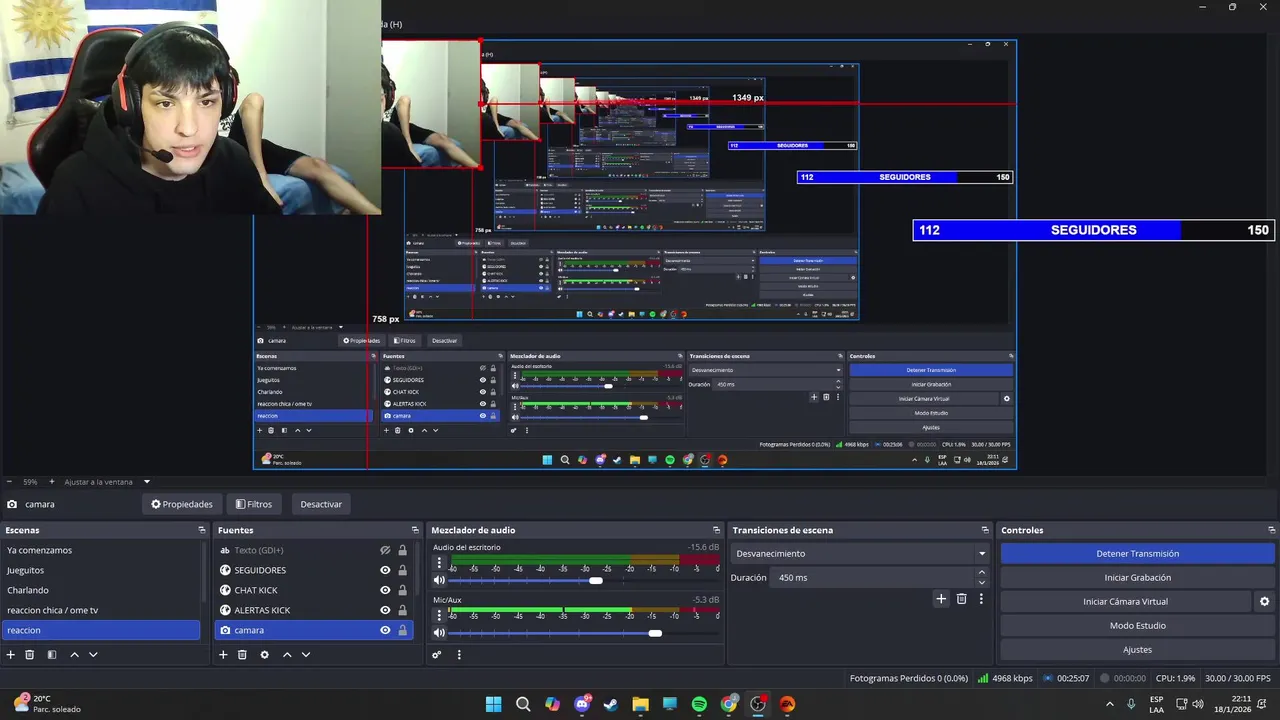Click Audio del escritorio volume slider handle
The height and width of the screenshot is (720, 1280).
(x=596, y=580)
